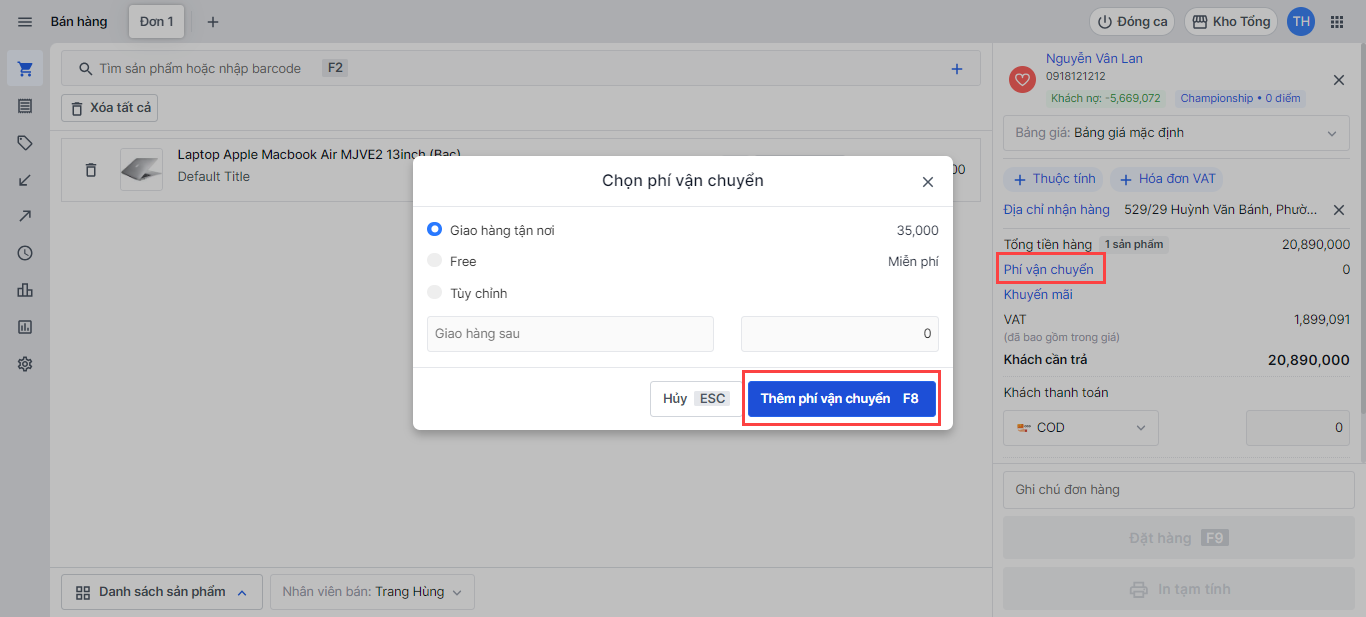Open the history clock sidebar icon

25,253
